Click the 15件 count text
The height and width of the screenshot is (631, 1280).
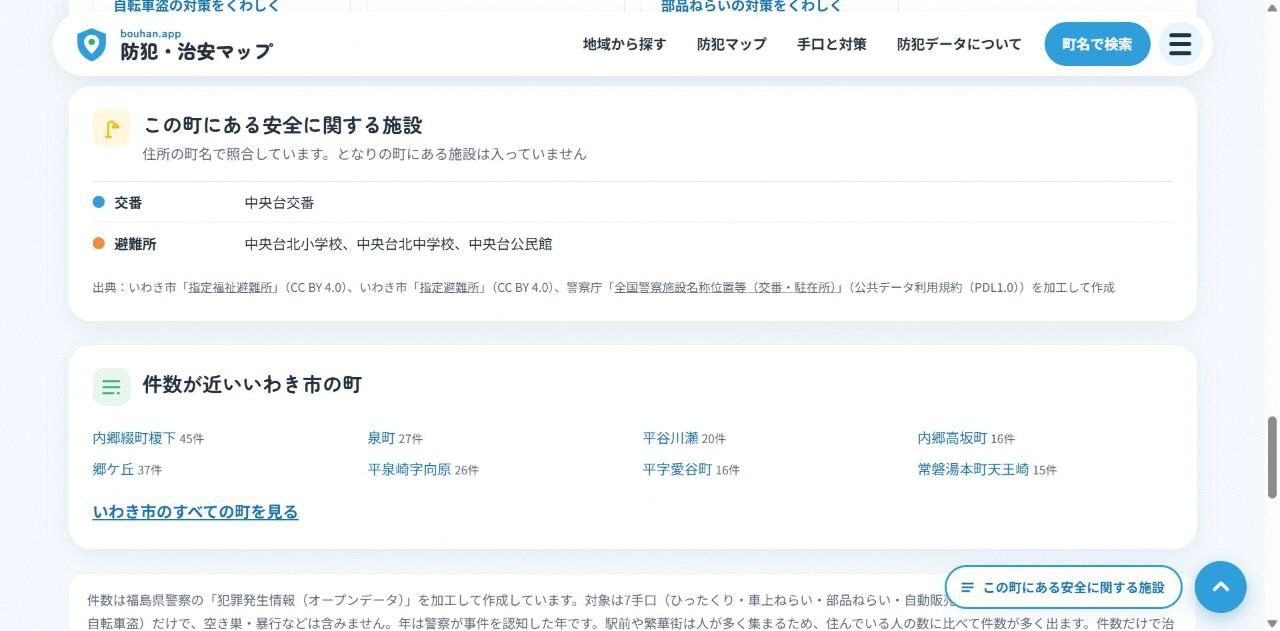pos(1045,470)
